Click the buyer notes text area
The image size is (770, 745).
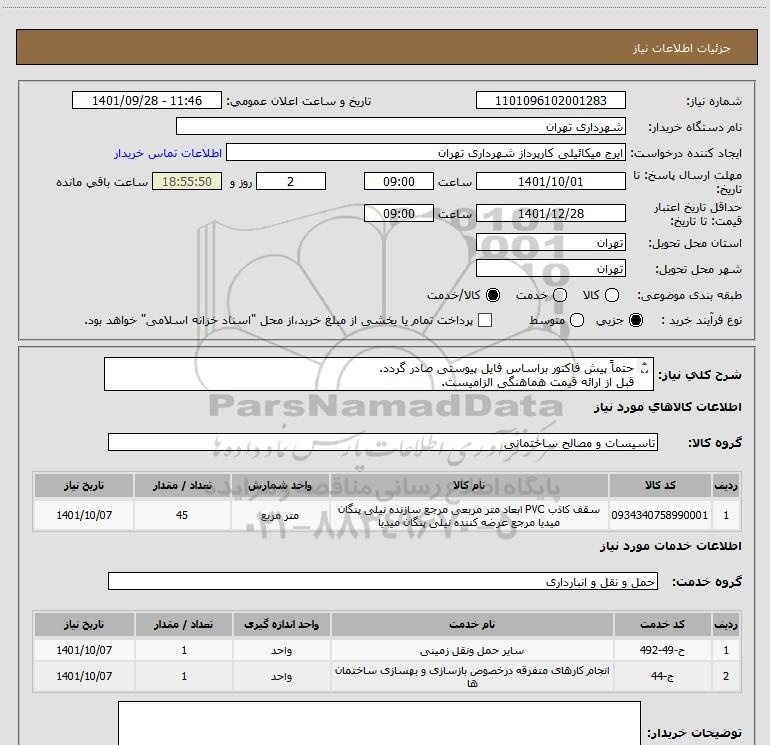point(379,723)
